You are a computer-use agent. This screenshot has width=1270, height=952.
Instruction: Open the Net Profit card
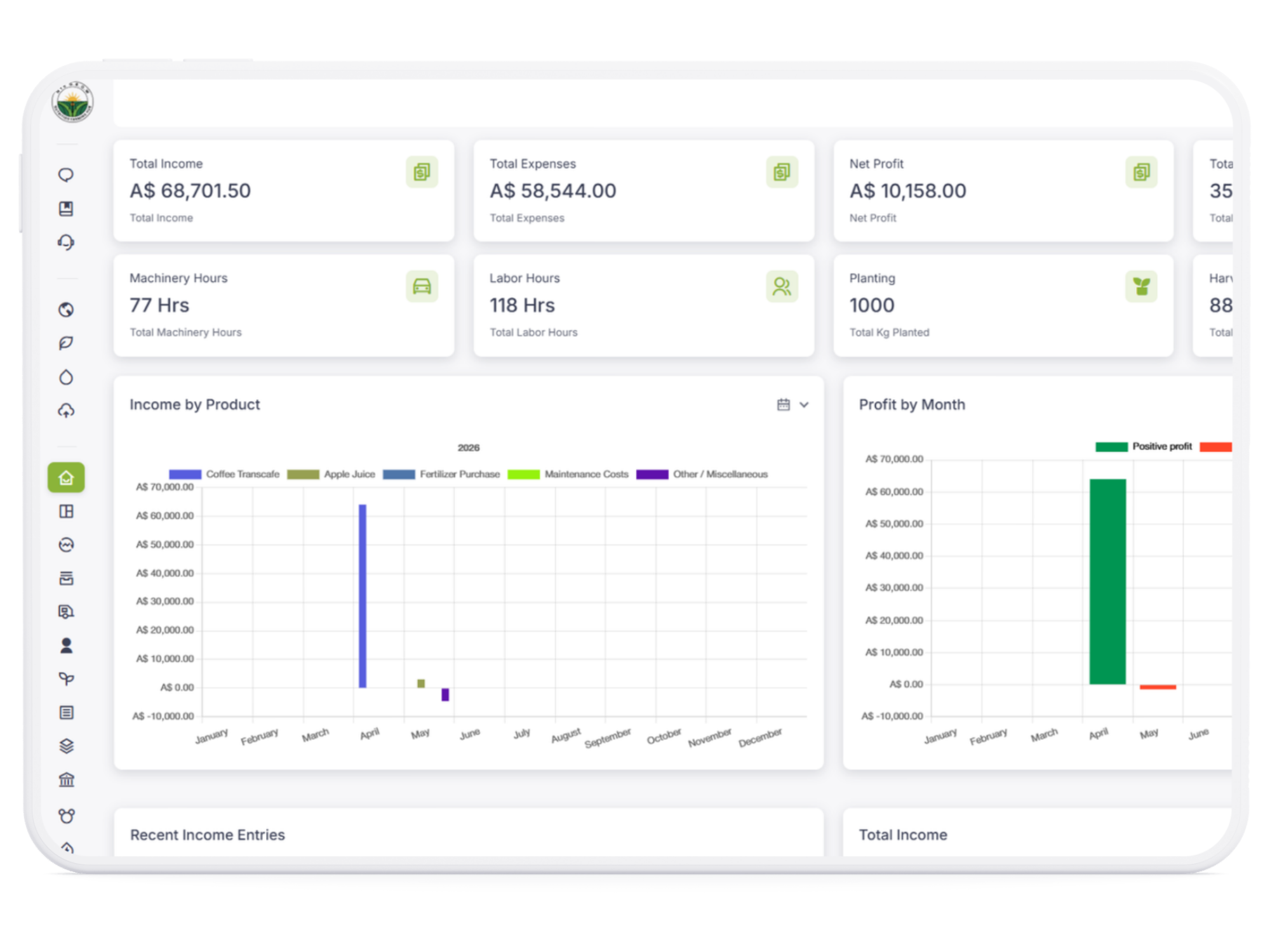tap(1003, 191)
